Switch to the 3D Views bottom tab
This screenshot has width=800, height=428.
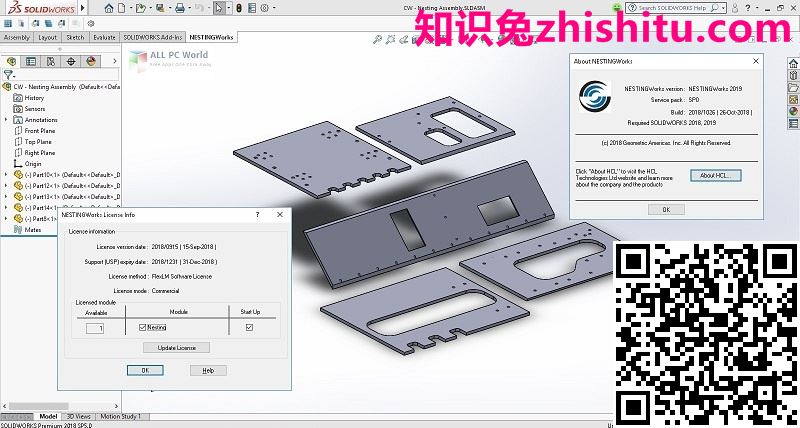[79, 416]
